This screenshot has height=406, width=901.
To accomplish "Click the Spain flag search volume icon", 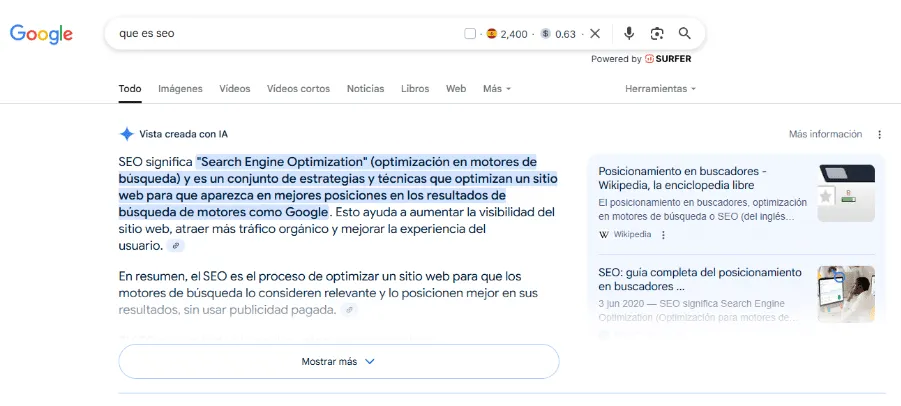I will (x=491, y=34).
